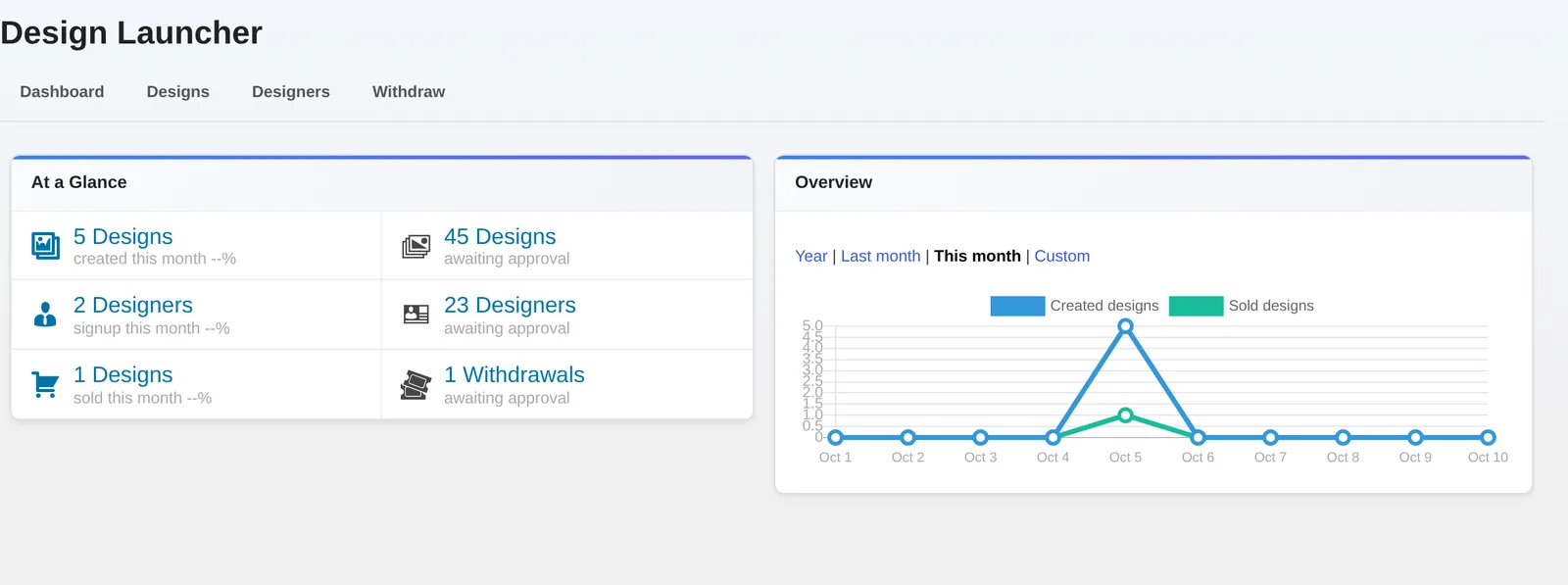This screenshot has height=585, width=1568.
Task: Filter overview by Year
Action: point(811,256)
